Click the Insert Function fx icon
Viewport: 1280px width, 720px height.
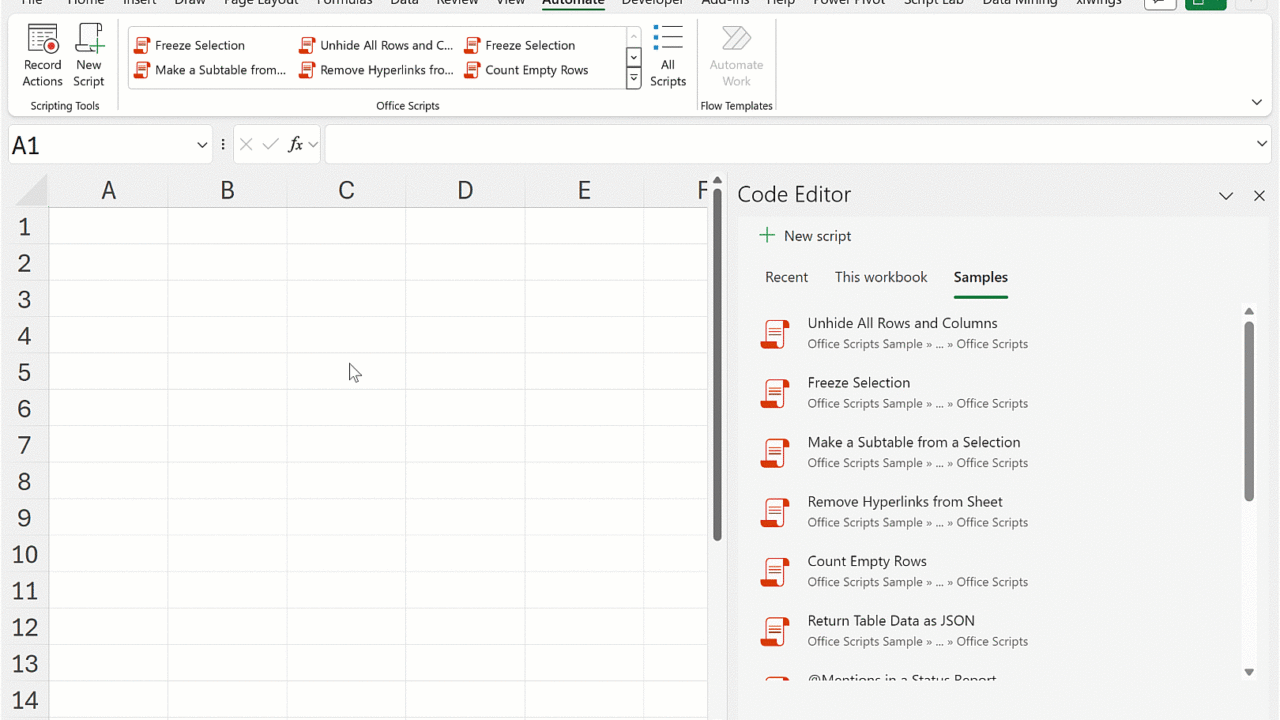pyautogui.click(x=295, y=145)
